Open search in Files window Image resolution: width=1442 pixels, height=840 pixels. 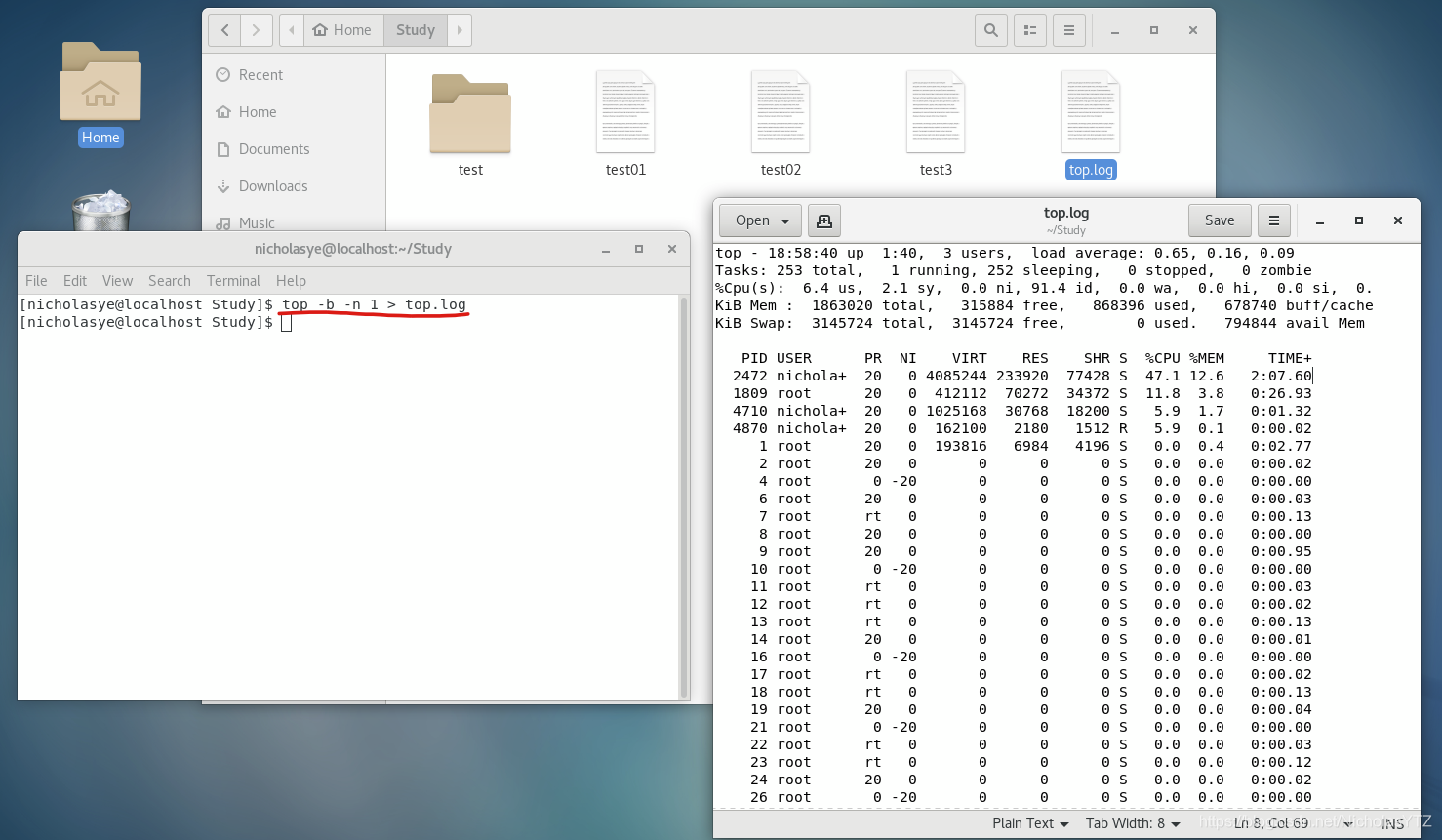[991, 30]
